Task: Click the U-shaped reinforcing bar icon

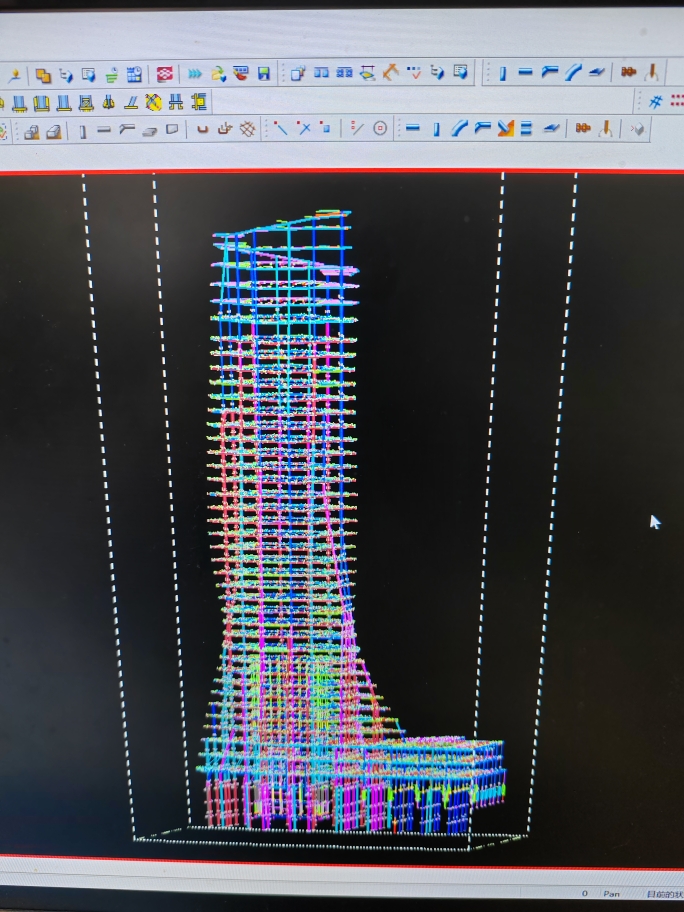Action: tap(202, 129)
